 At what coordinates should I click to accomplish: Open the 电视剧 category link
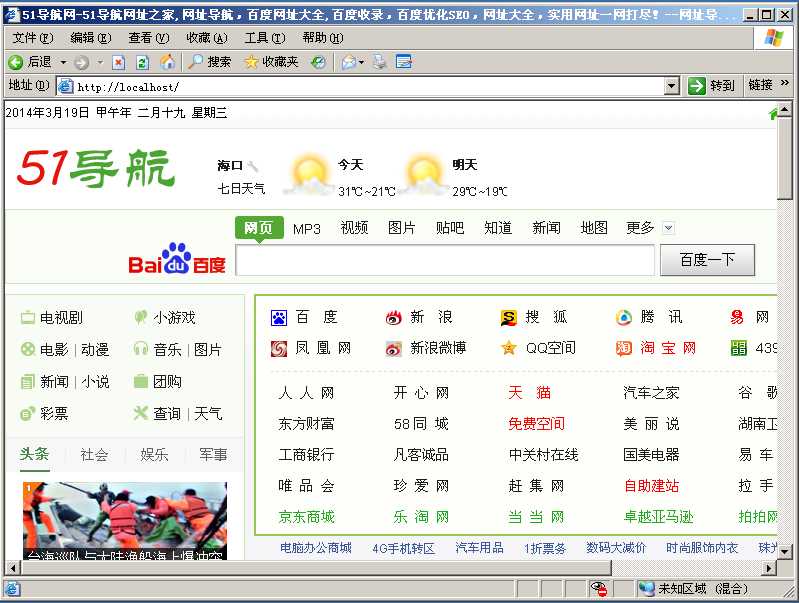(x=61, y=318)
